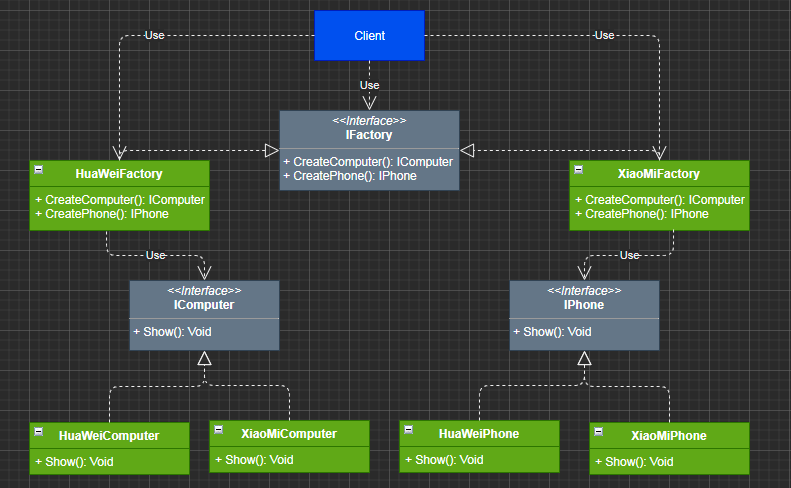Click the HuaWeiFactory class title
Viewport: 791px width, 488px height.
(119, 174)
